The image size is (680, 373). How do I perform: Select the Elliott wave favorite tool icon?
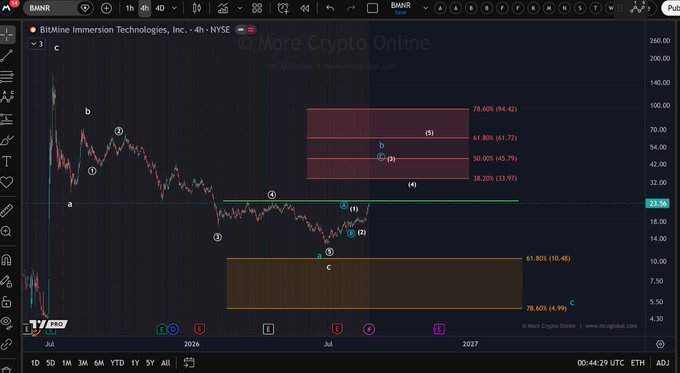(x=639, y=8)
